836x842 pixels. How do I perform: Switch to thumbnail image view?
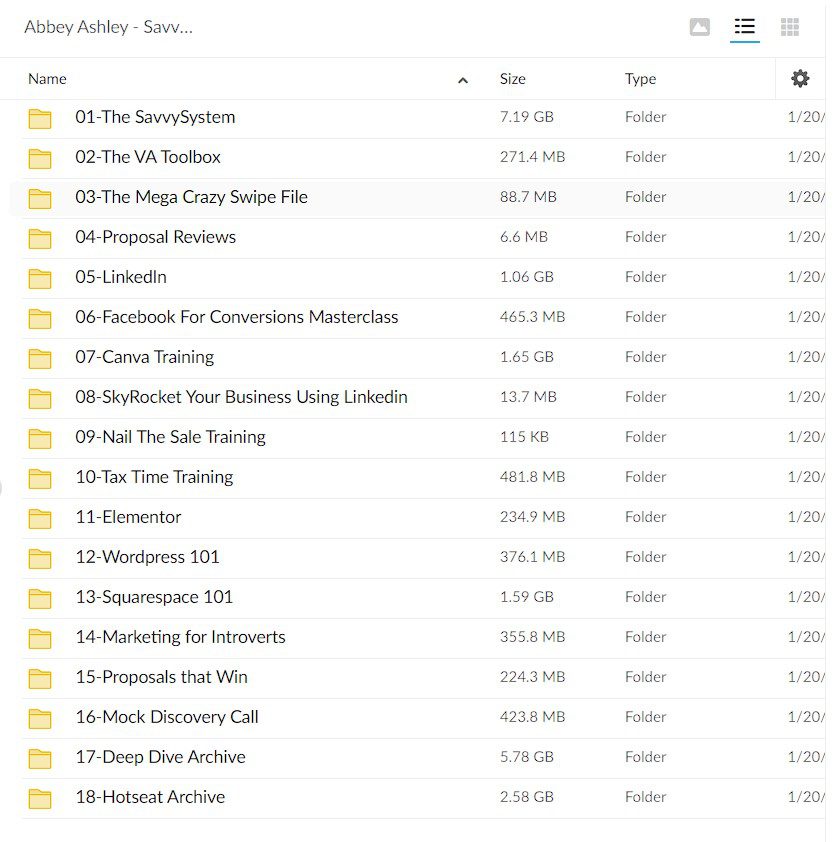point(699,27)
